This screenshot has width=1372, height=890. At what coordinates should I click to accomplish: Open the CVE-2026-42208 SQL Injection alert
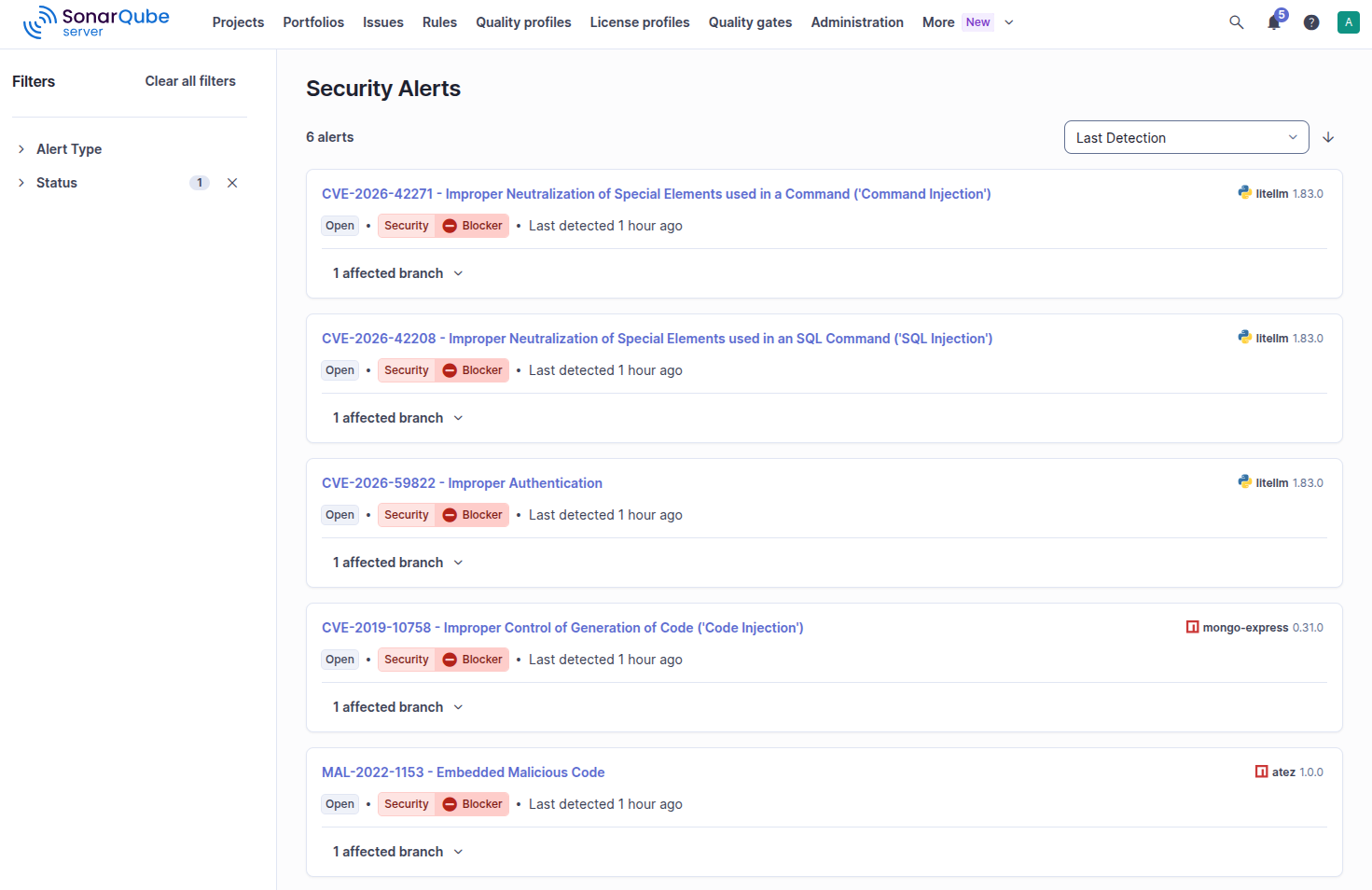point(658,339)
